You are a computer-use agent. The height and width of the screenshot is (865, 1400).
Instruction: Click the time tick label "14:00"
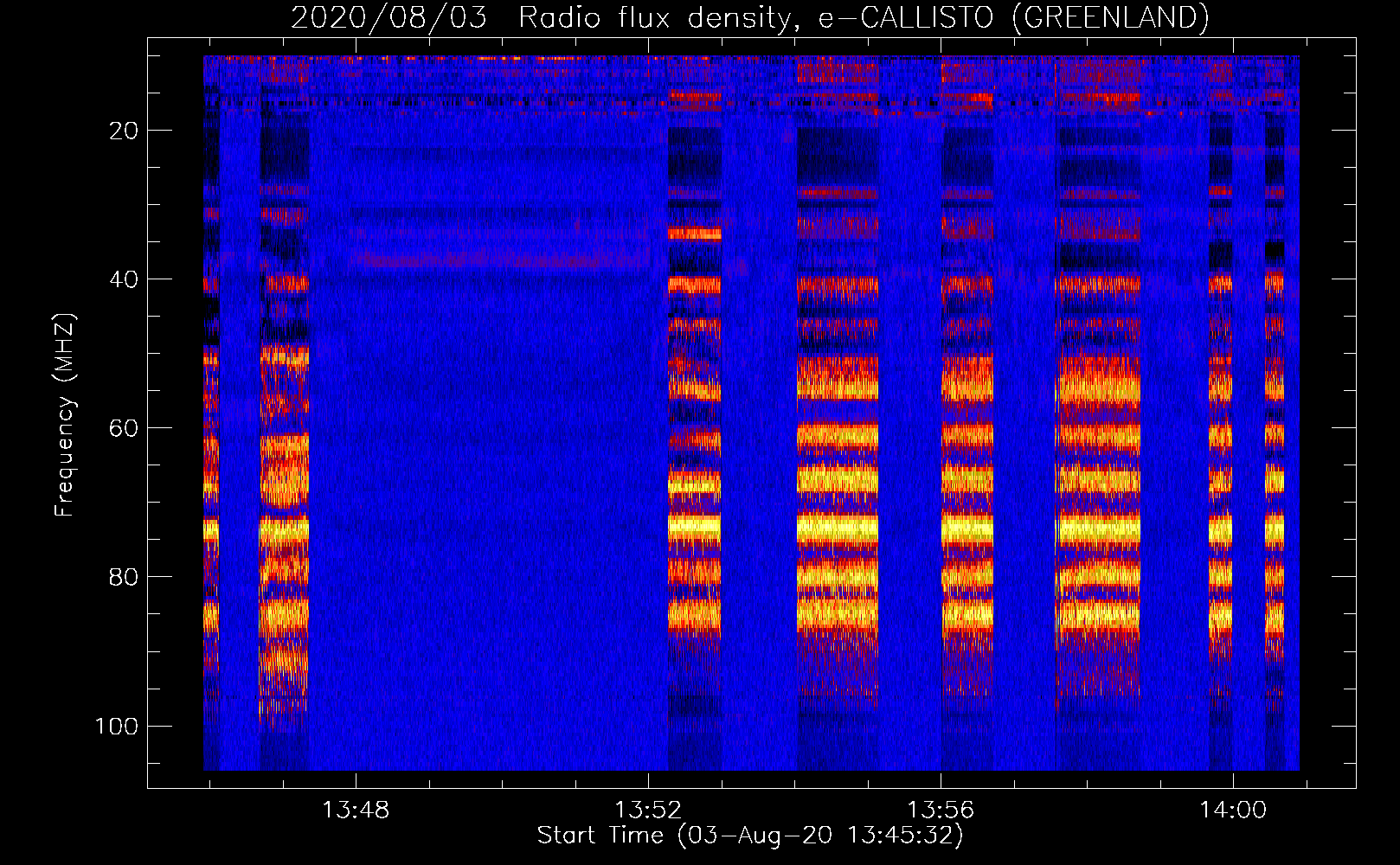pos(1233,811)
